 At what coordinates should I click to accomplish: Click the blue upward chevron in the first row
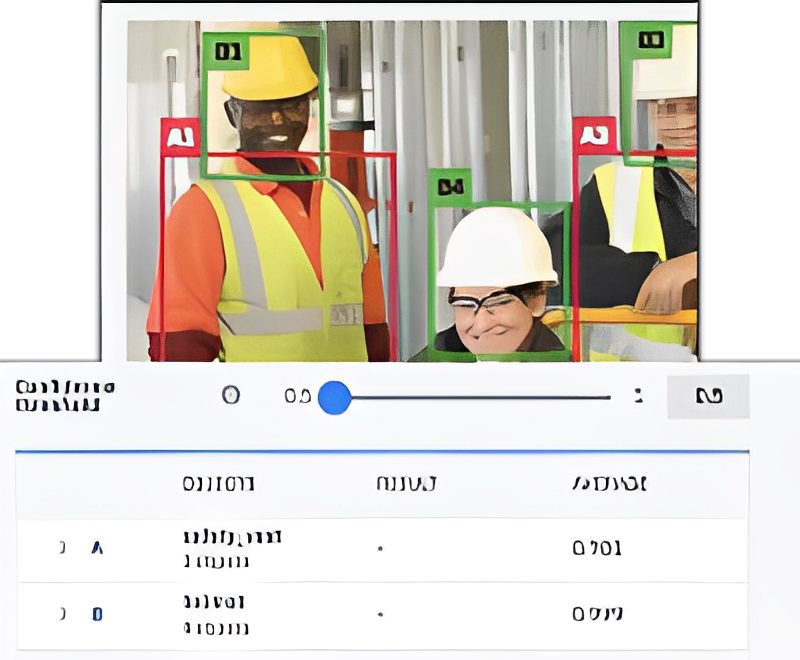pyautogui.click(x=96, y=548)
